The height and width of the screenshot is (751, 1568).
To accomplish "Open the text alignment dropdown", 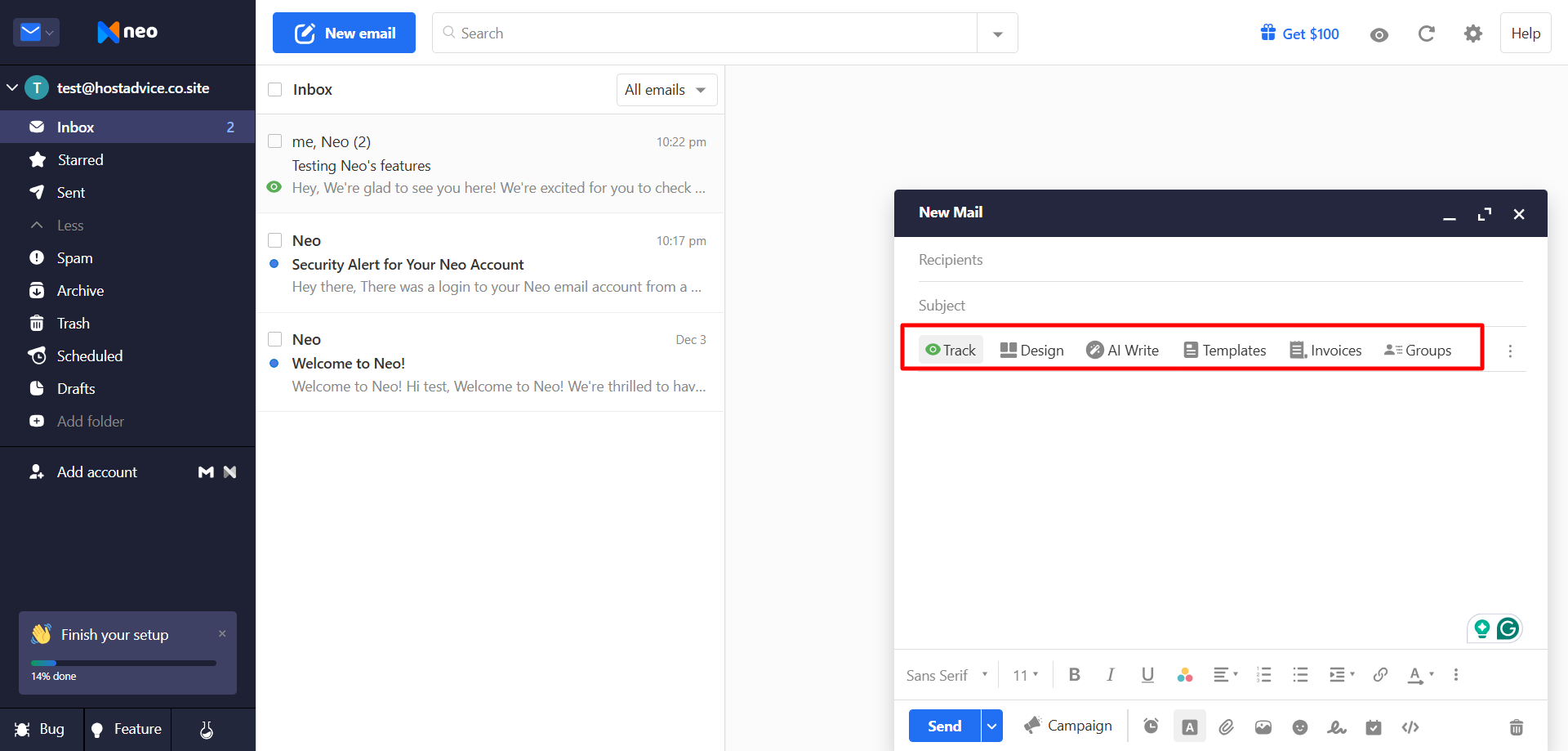I will 1225,674.
